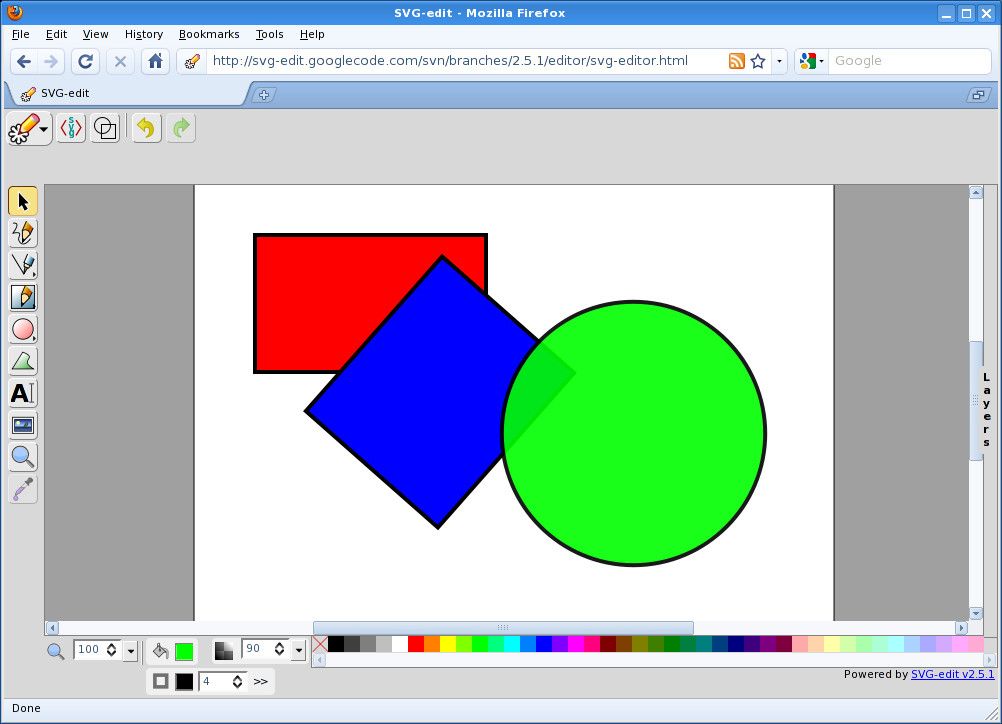This screenshot has height=724, width=1002.
Task: Open the opacity percentage dropdown
Action: (x=298, y=651)
